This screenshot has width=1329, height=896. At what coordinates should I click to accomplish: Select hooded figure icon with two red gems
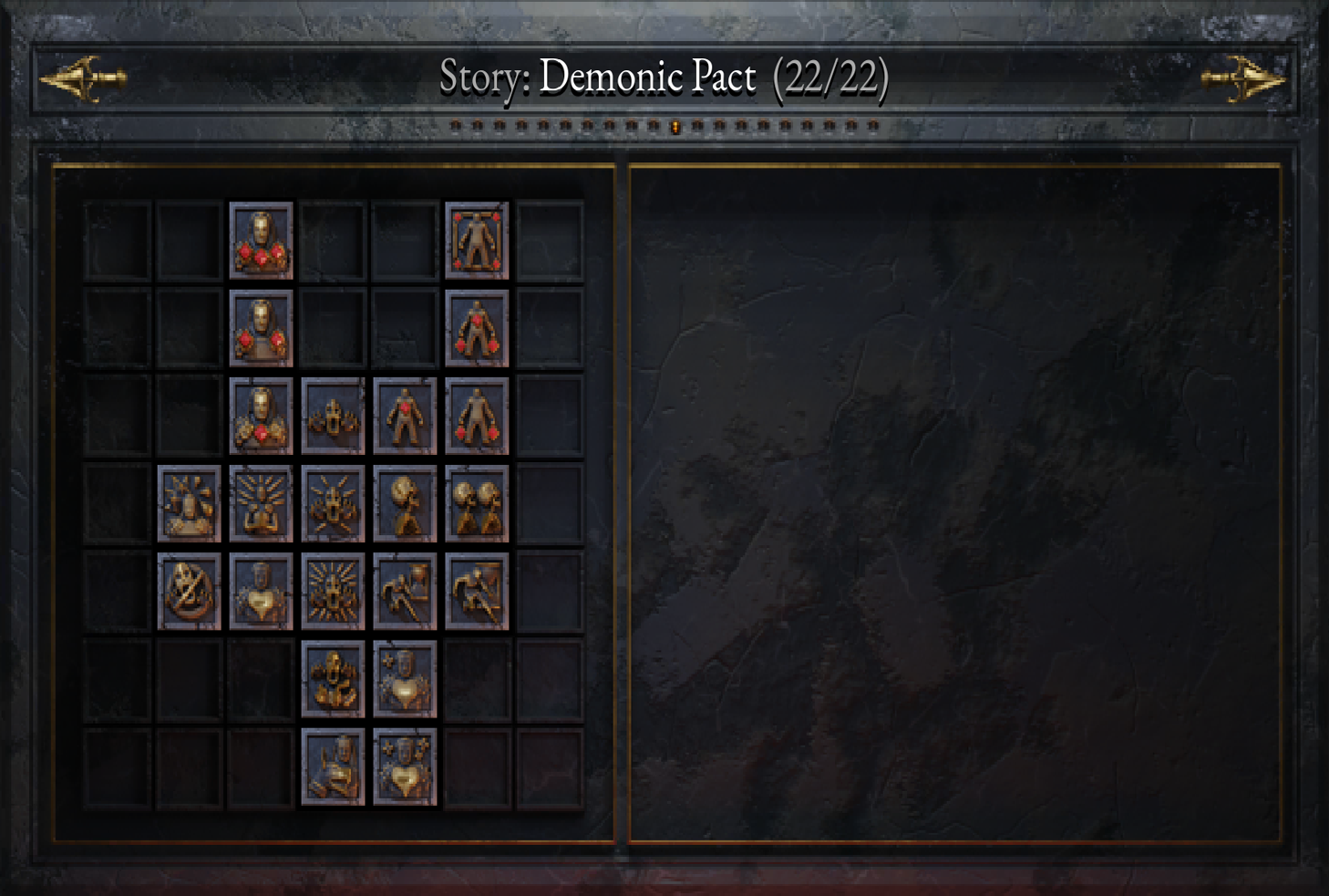(x=261, y=328)
